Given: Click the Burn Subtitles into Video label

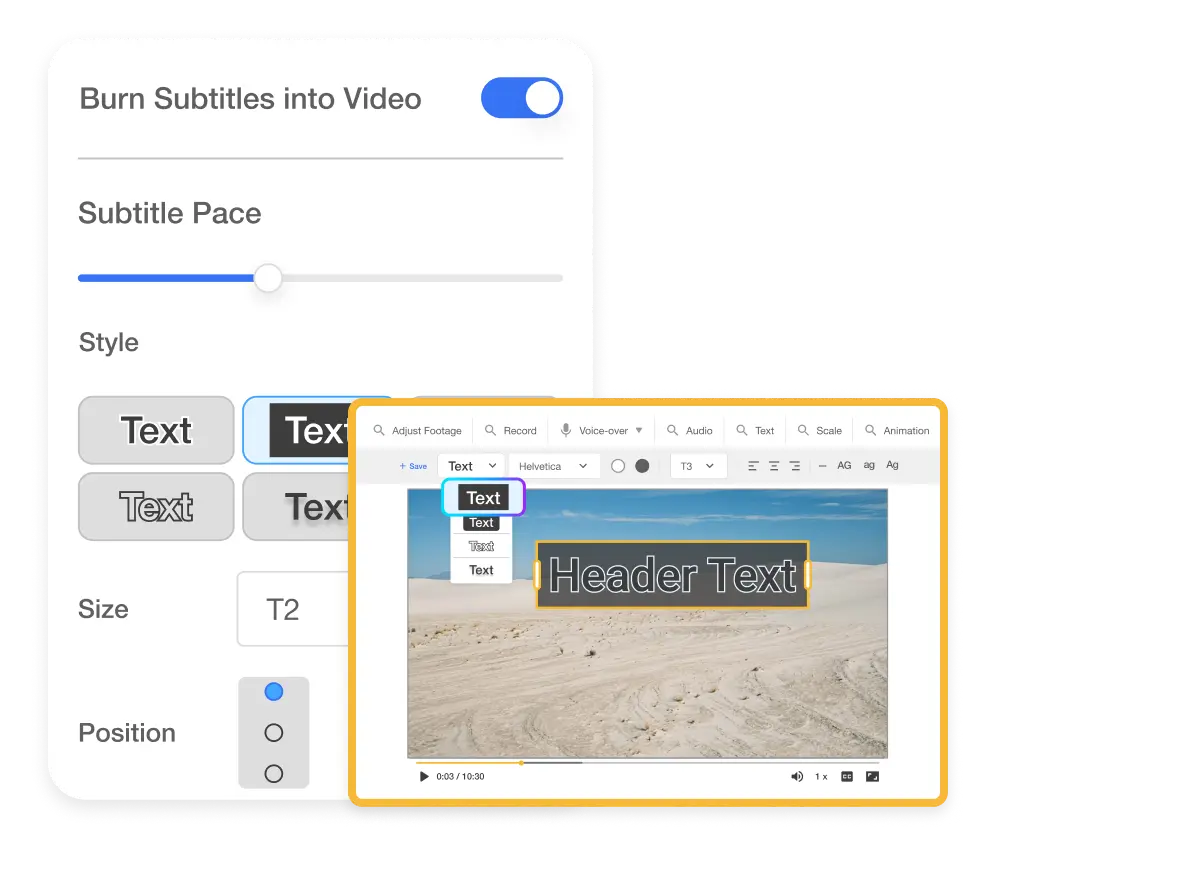Looking at the screenshot, I should click(250, 99).
